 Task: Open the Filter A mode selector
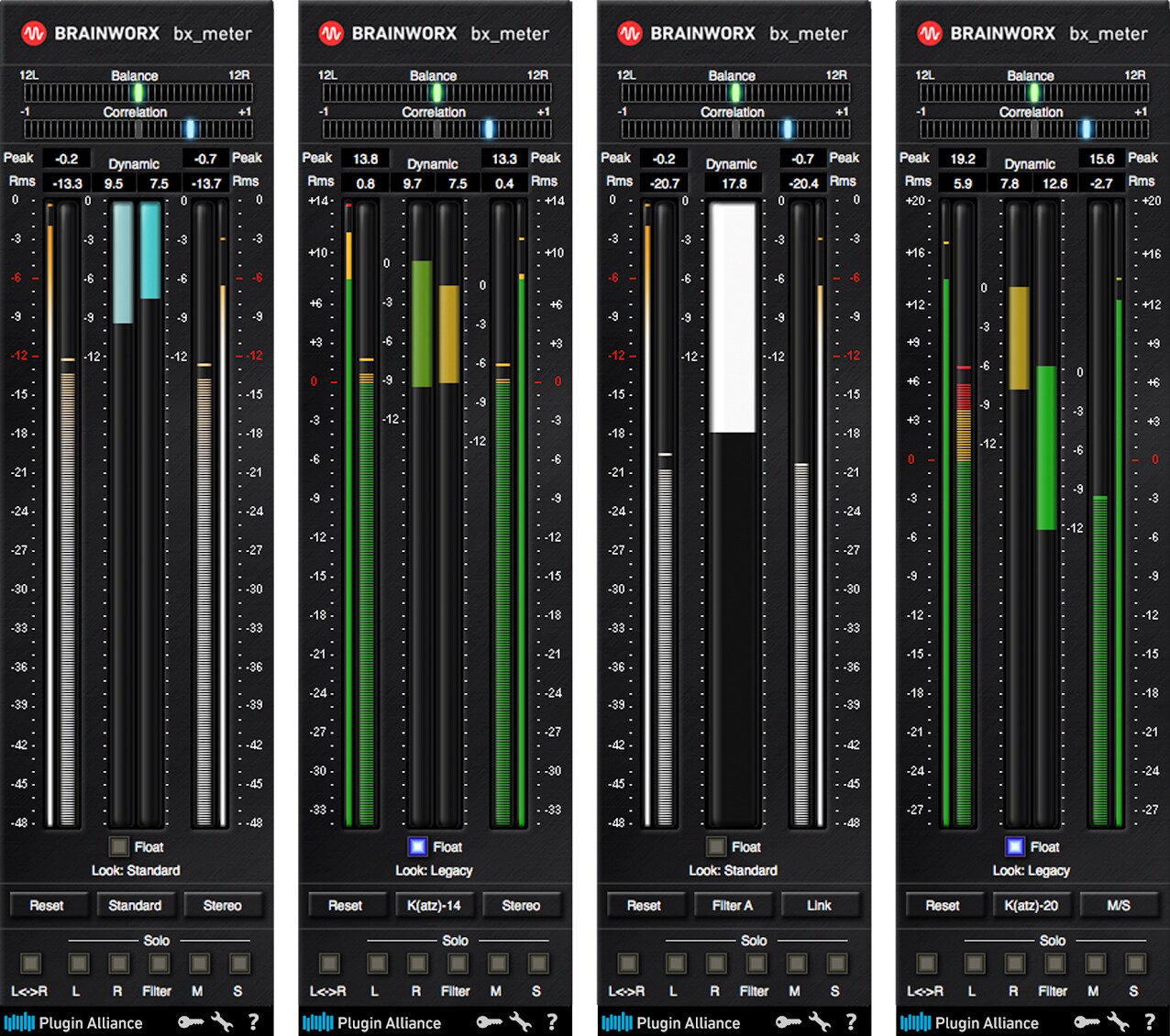click(733, 905)
